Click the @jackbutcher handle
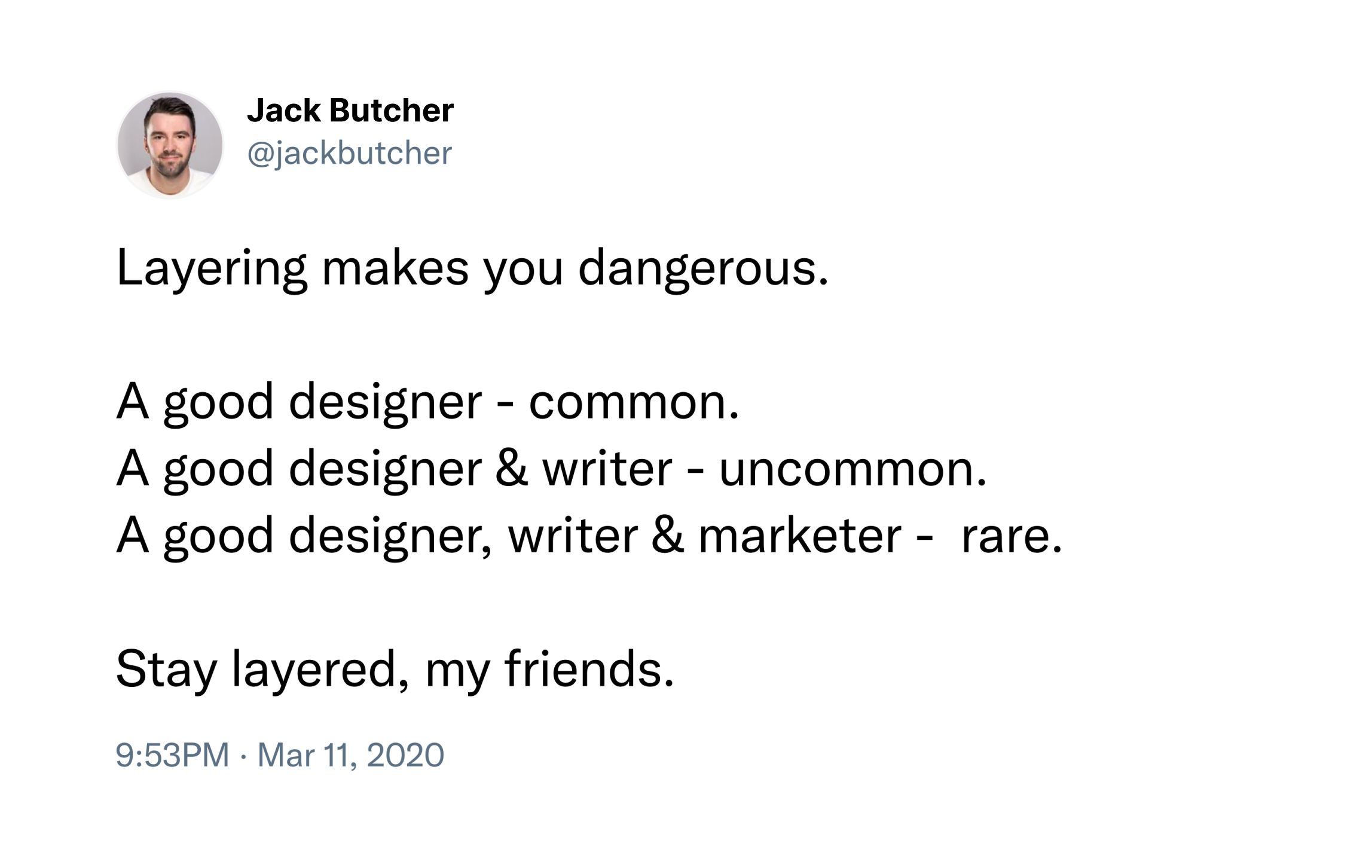 [x=349, y=153]
